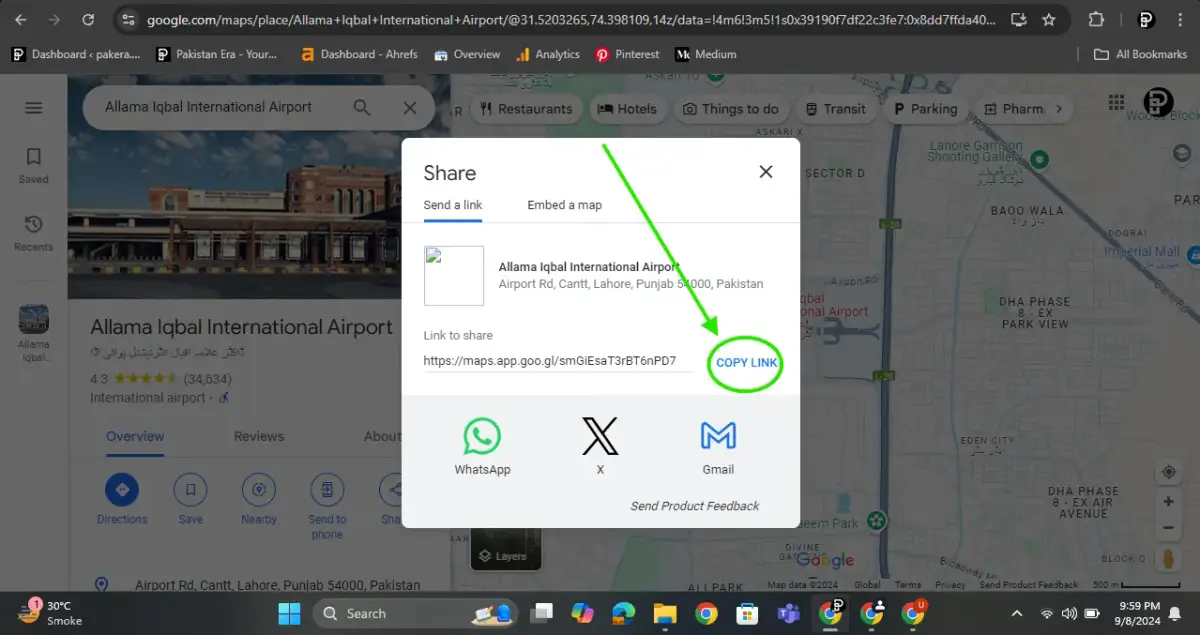Open the Chrome three-dot menu
Screen dimensions: 1200x635
1182,19
